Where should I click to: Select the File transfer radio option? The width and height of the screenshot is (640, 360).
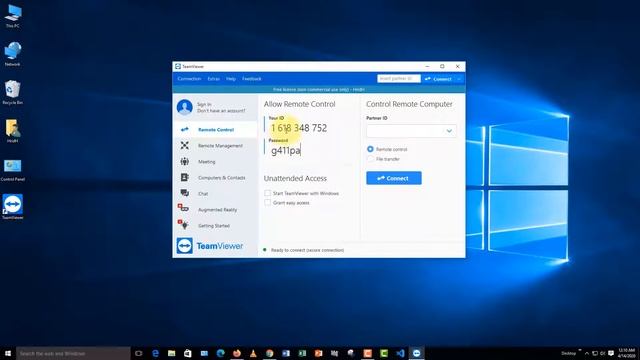(x=370, y=159)
